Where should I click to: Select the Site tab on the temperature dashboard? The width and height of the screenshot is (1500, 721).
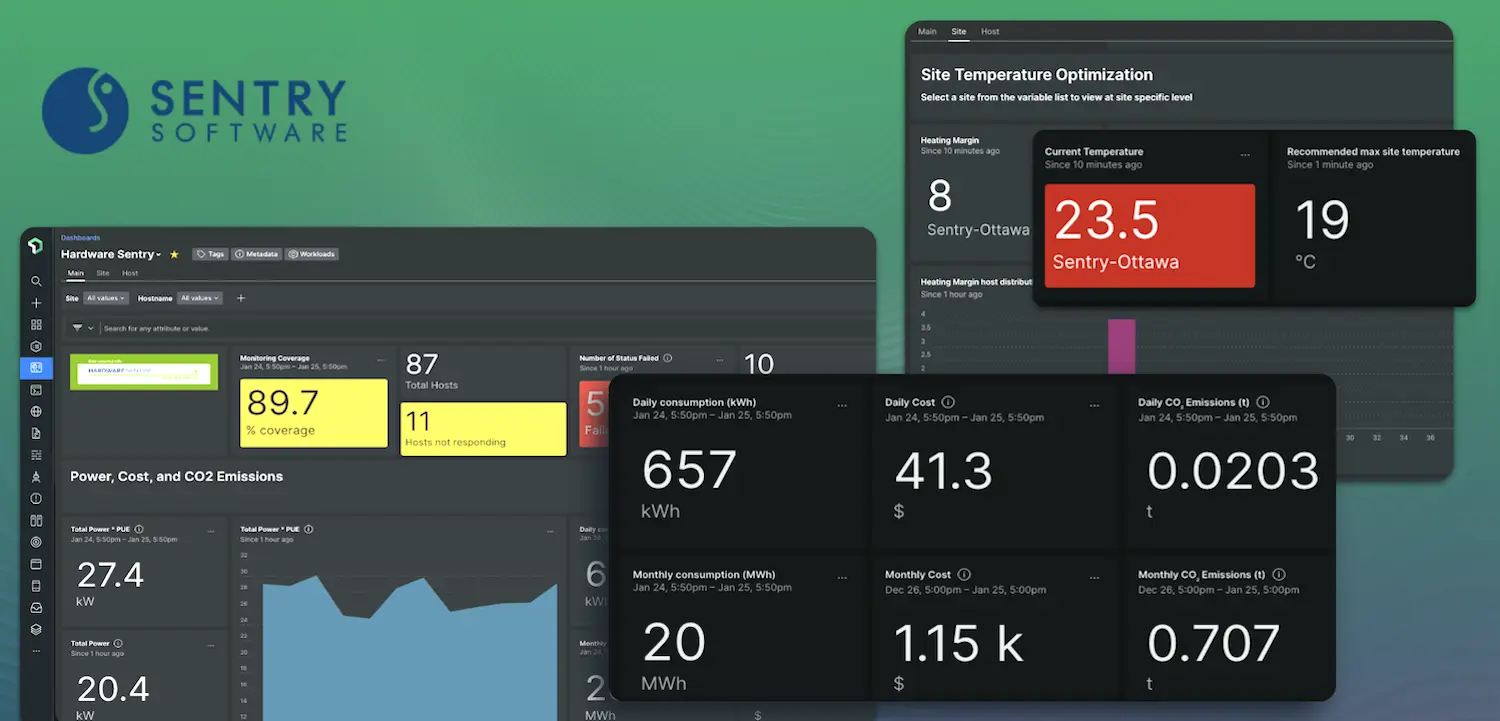pyautogui.click(x=958, y=31)
